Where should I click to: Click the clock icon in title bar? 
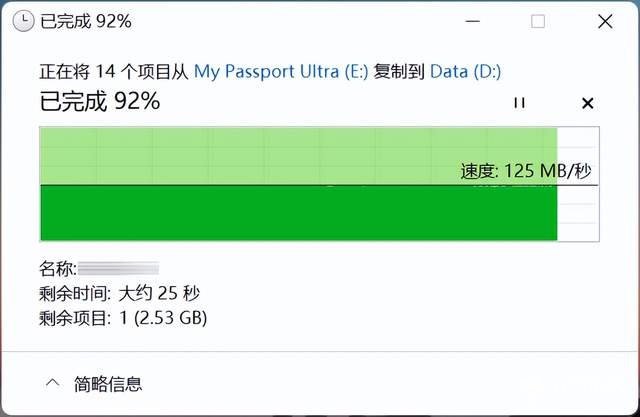(23, 21)
